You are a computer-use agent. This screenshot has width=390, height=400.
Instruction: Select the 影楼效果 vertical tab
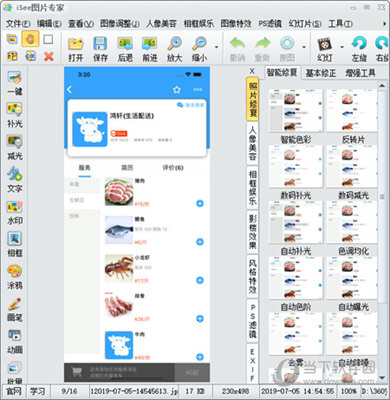(x=253, y=232)
